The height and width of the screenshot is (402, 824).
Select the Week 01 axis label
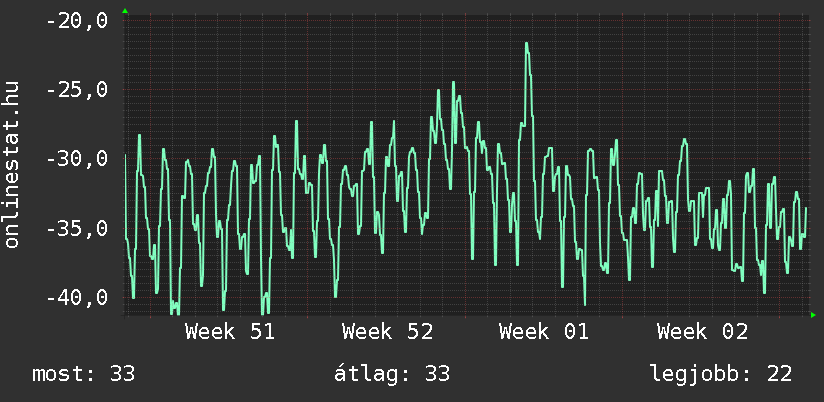click(x=544, y=332)
